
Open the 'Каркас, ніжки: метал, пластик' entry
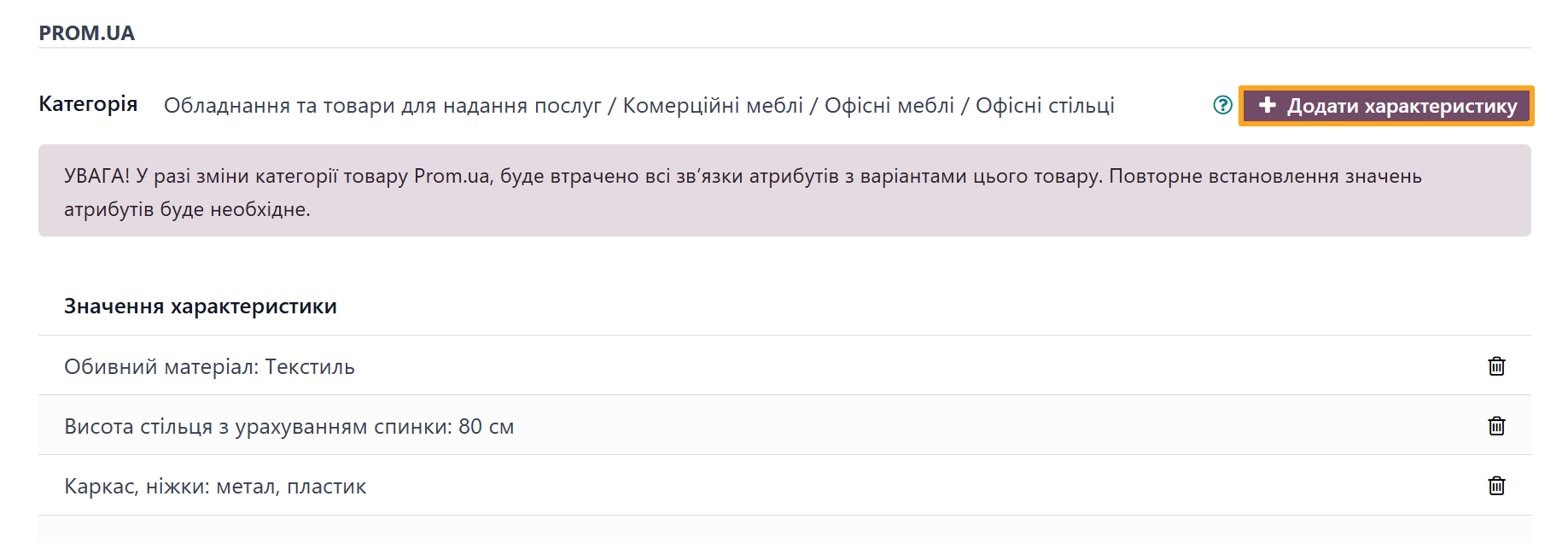(x=215, y=487)
